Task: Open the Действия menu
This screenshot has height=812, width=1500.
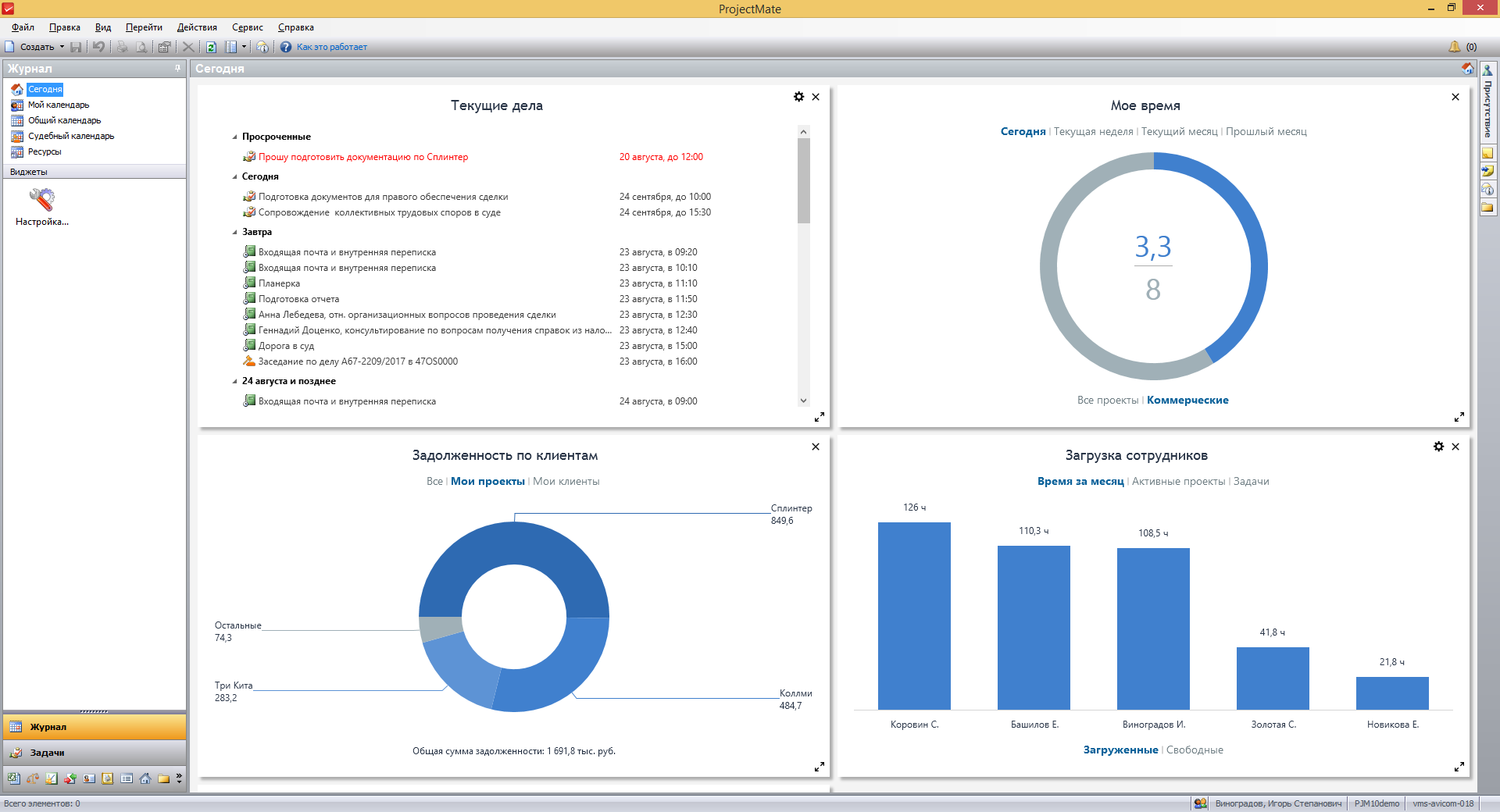Action: coord(197,27)
